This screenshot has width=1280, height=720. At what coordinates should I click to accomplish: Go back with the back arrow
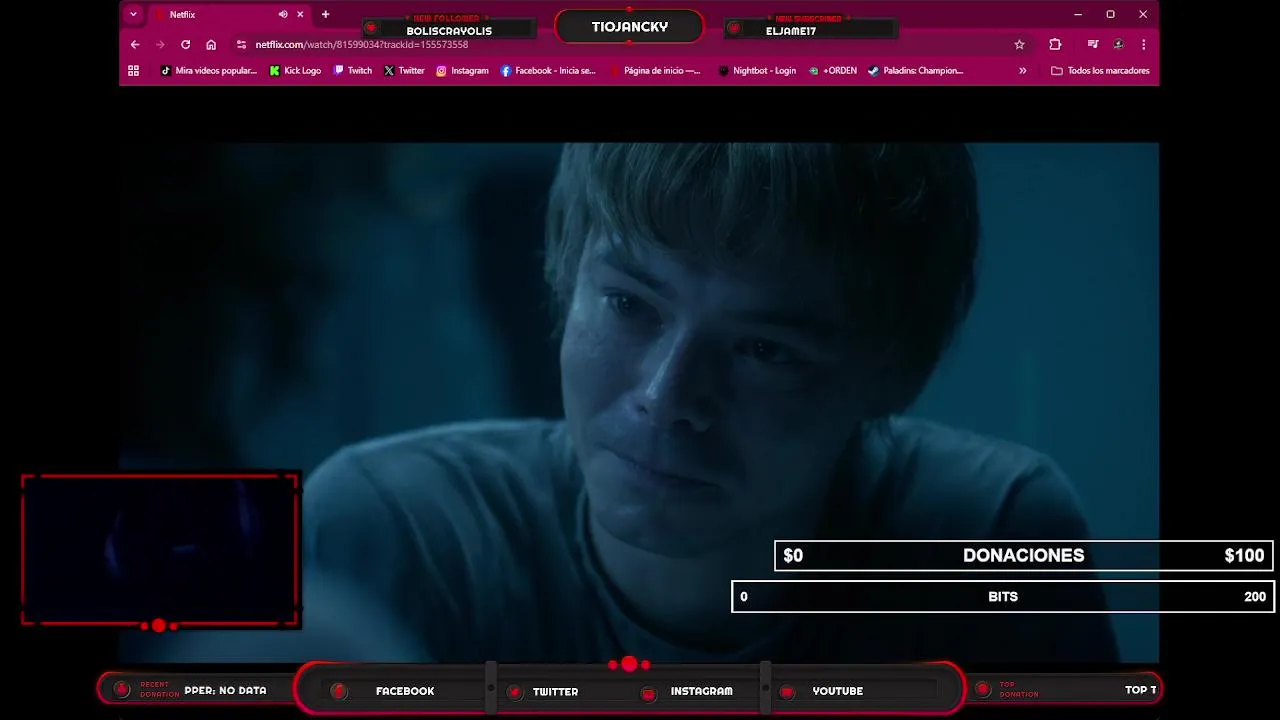pyautogui.click(x=135, y=44)
